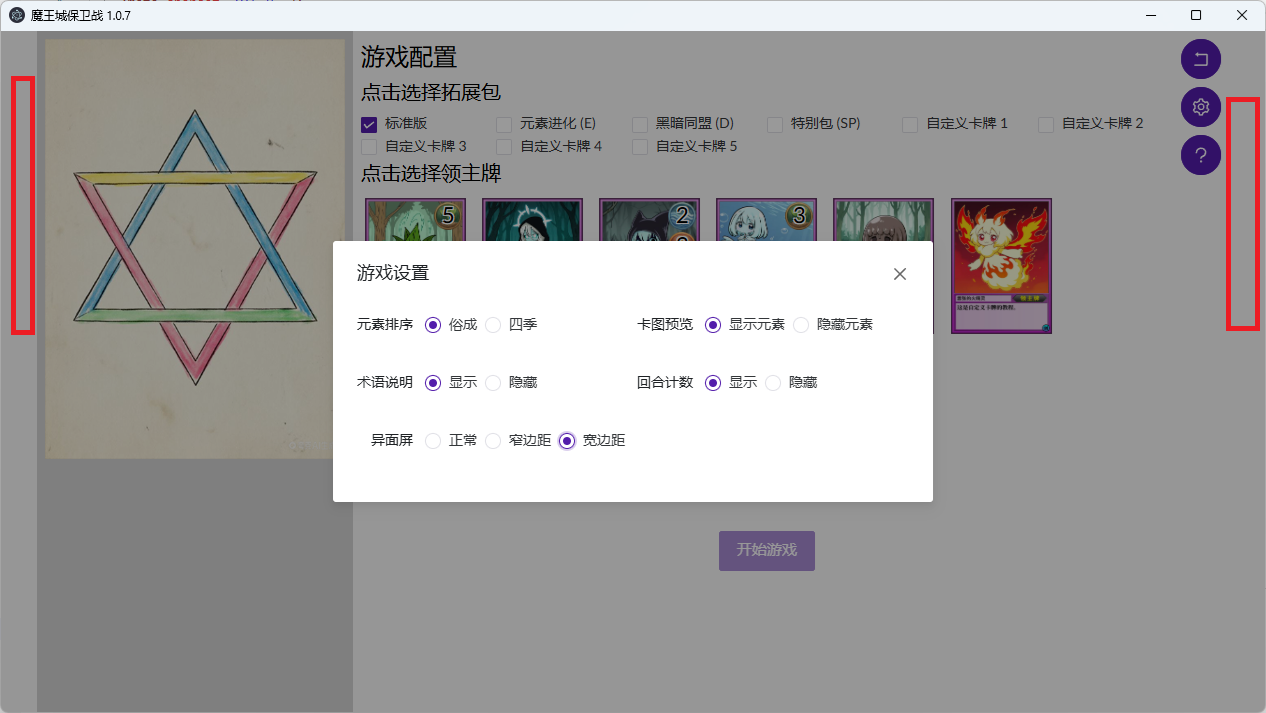Screen dimensions: 1266x713
Task: Open help with the question mark button
Action: tap(1201, 155)
